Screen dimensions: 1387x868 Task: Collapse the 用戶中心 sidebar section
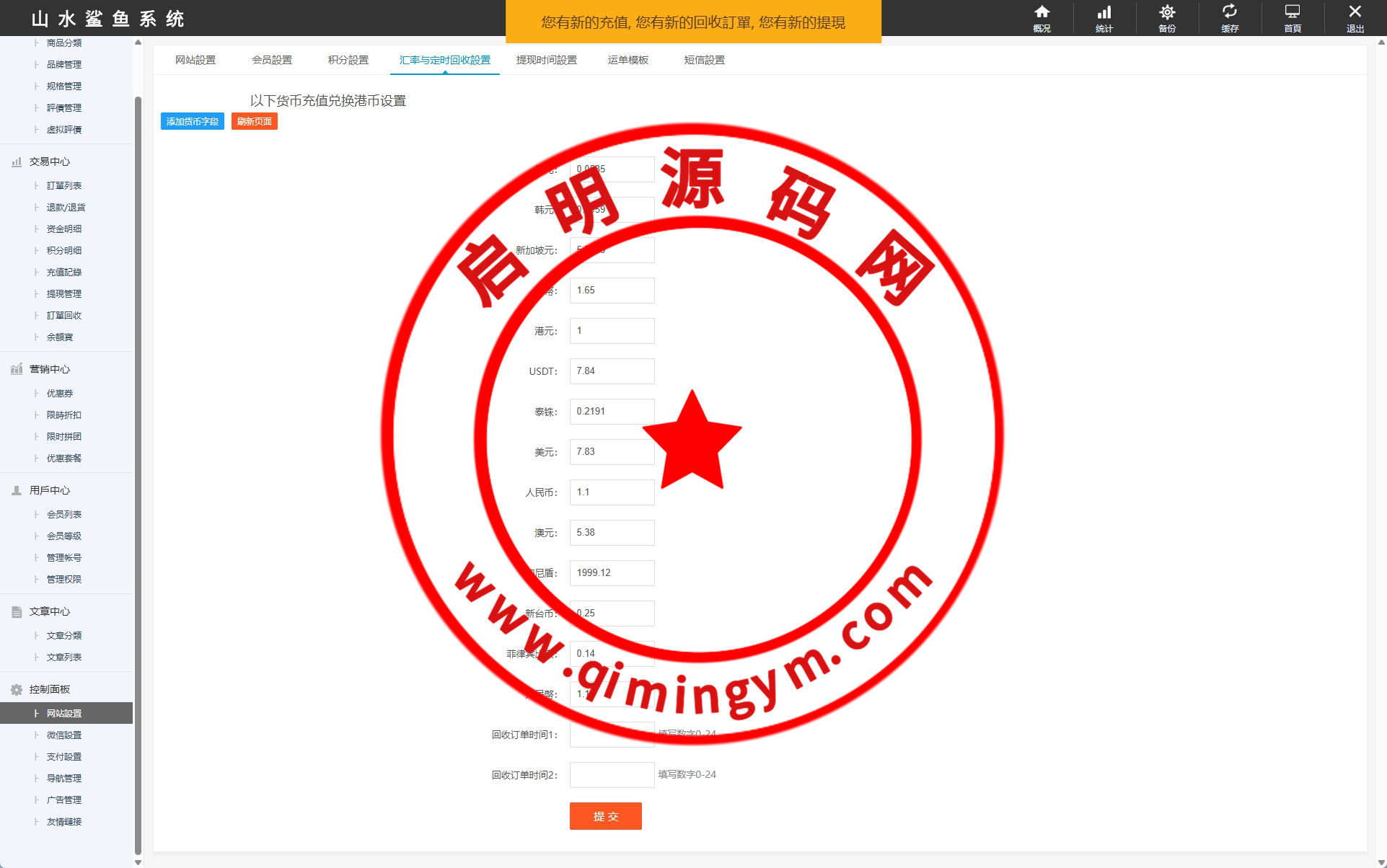point(49,490)
